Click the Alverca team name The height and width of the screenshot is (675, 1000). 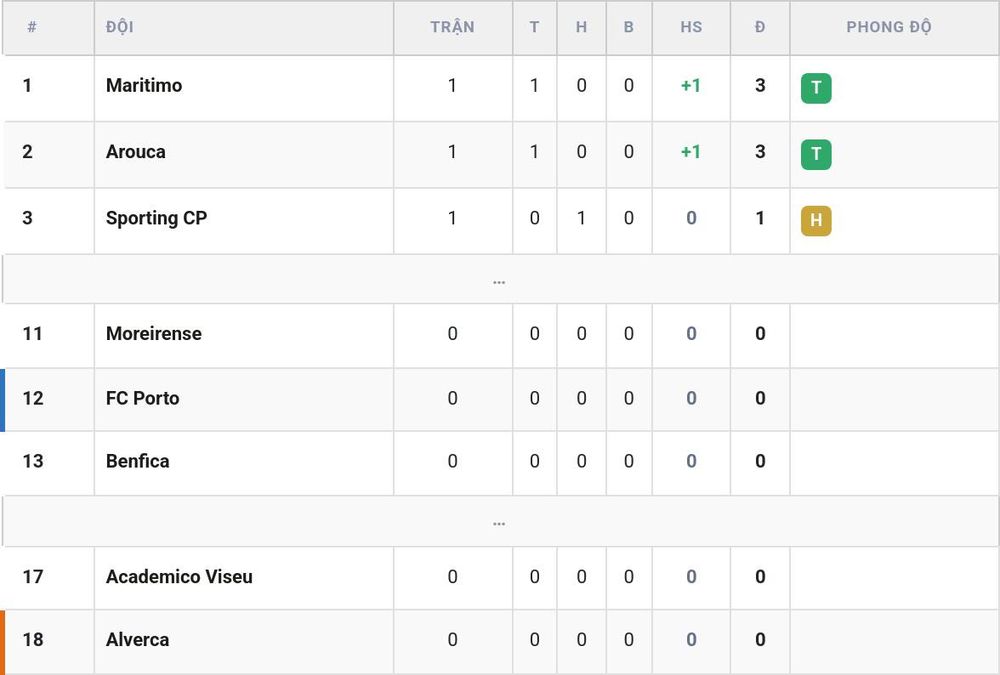tap(138, 640)
